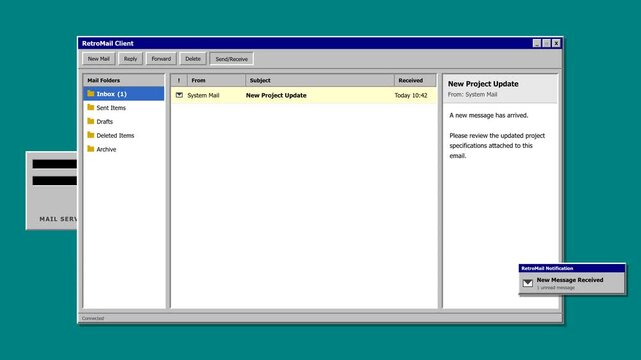Click the System Mail sender cell
The height and width of the screenshot is (360, 641).
[x=203, y=95]
